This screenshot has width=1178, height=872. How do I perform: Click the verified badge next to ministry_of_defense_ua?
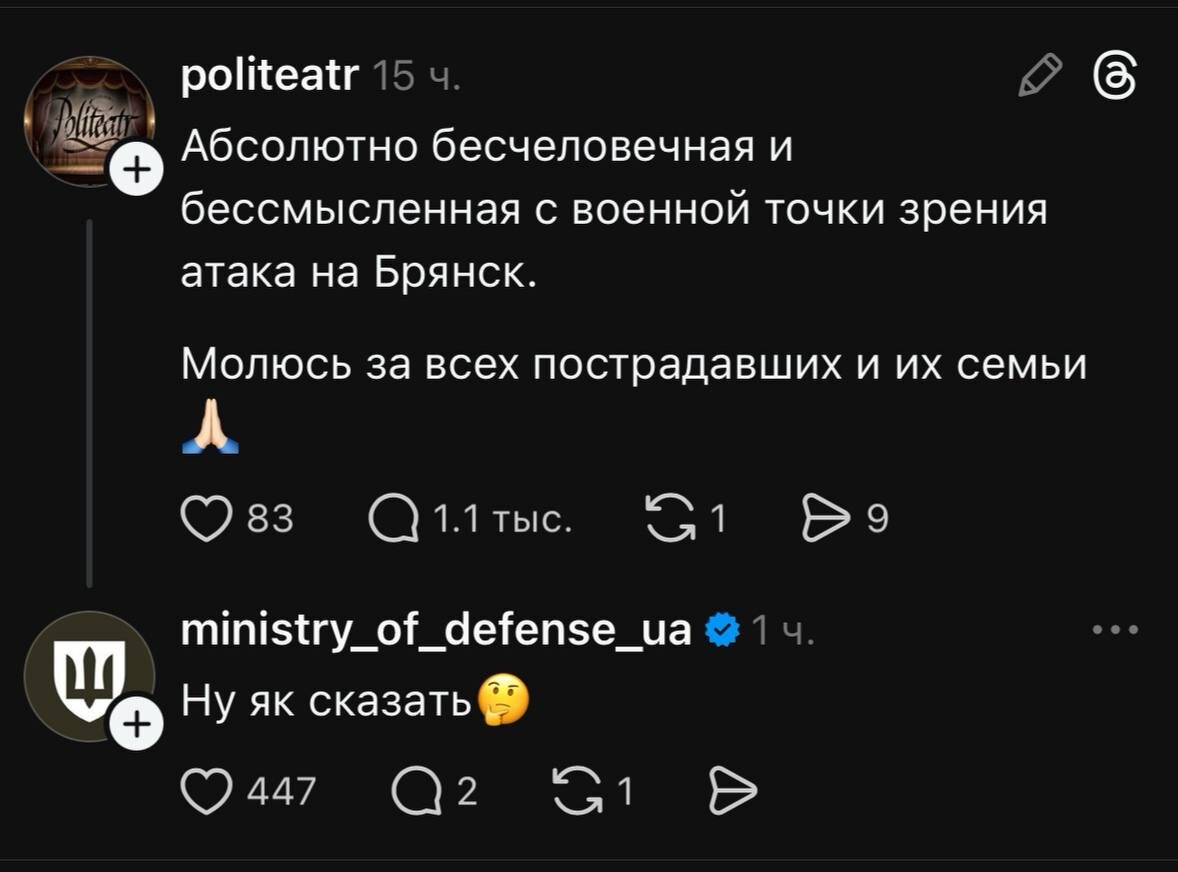721,630
